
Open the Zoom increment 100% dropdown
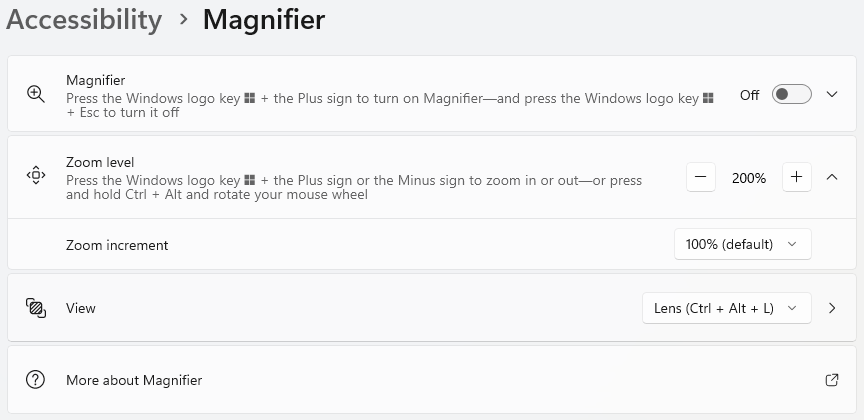point(743,244)
